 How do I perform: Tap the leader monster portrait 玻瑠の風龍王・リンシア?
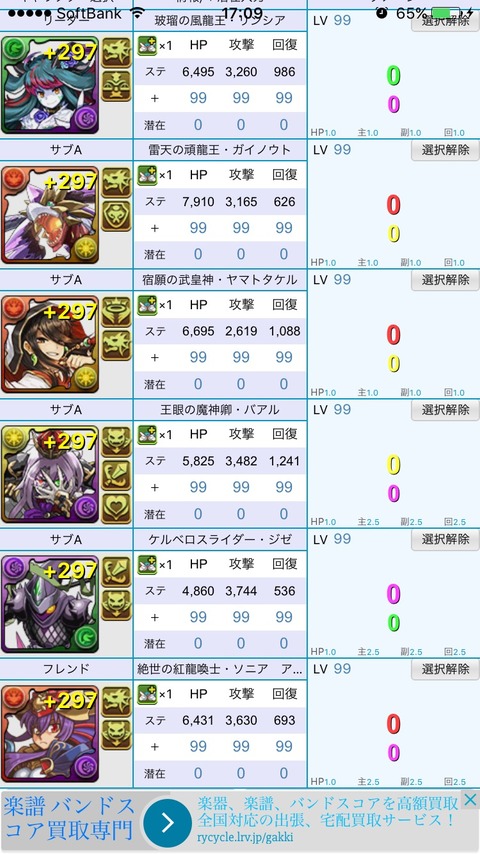pyautogui.click(x=50, y=85)
